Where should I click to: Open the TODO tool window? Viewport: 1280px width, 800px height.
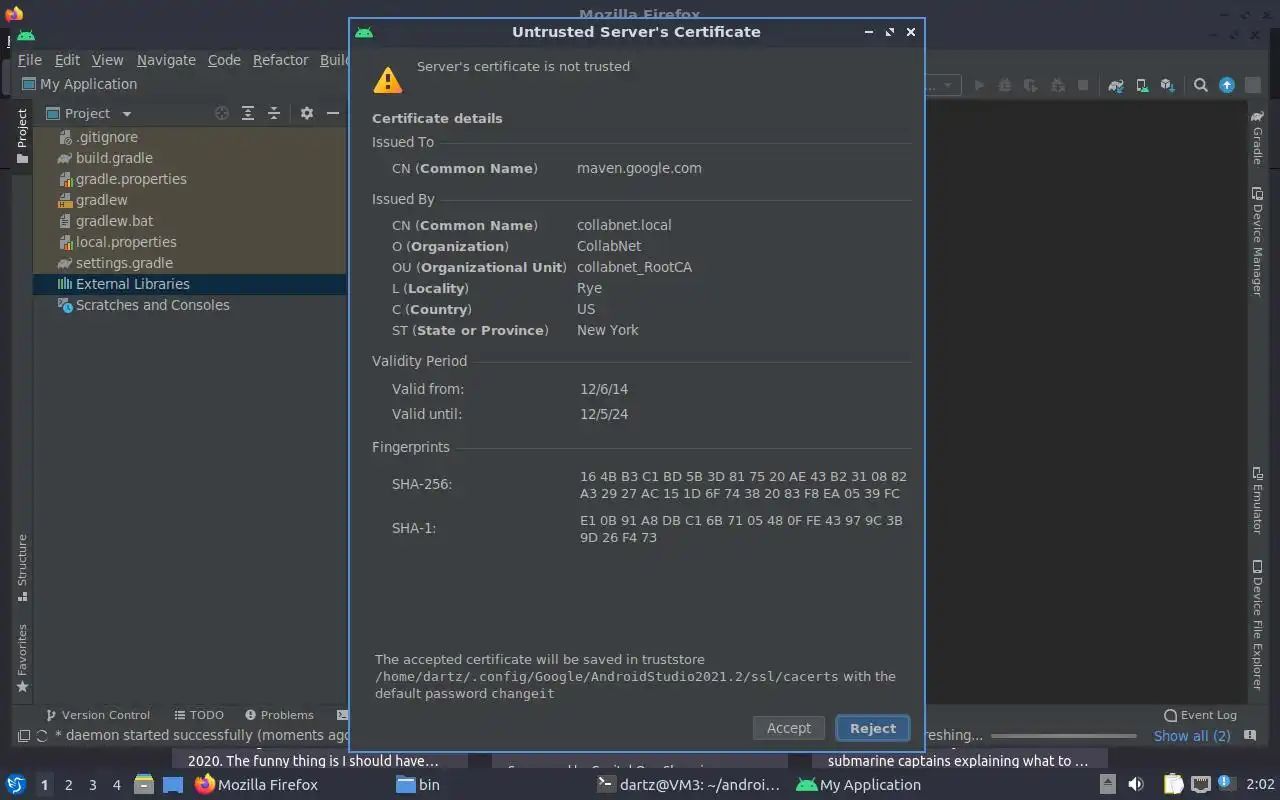click(x=199, y=715)
